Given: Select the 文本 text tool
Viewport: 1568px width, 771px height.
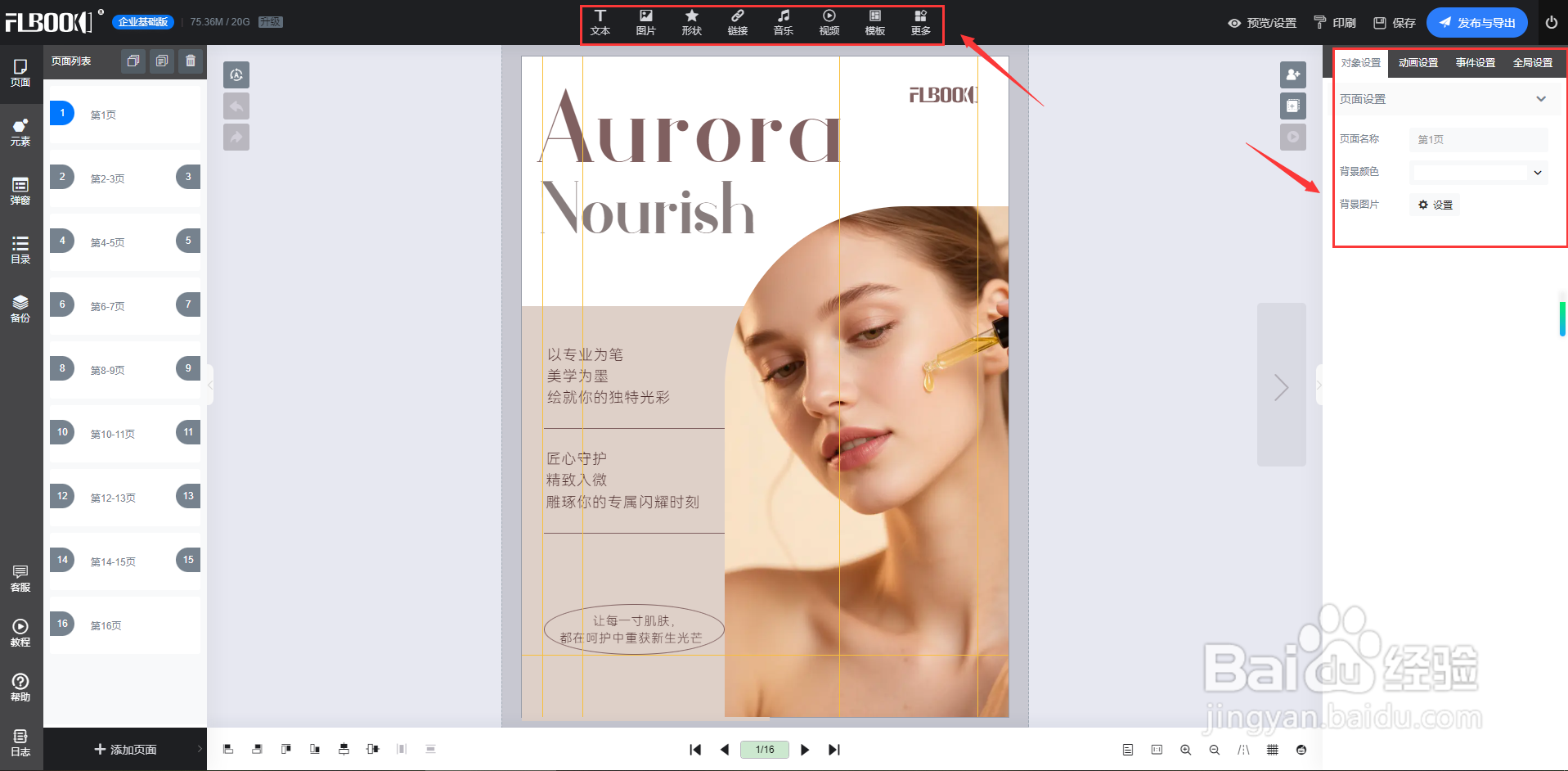Looking at the screenshot, I should (600, 22).
